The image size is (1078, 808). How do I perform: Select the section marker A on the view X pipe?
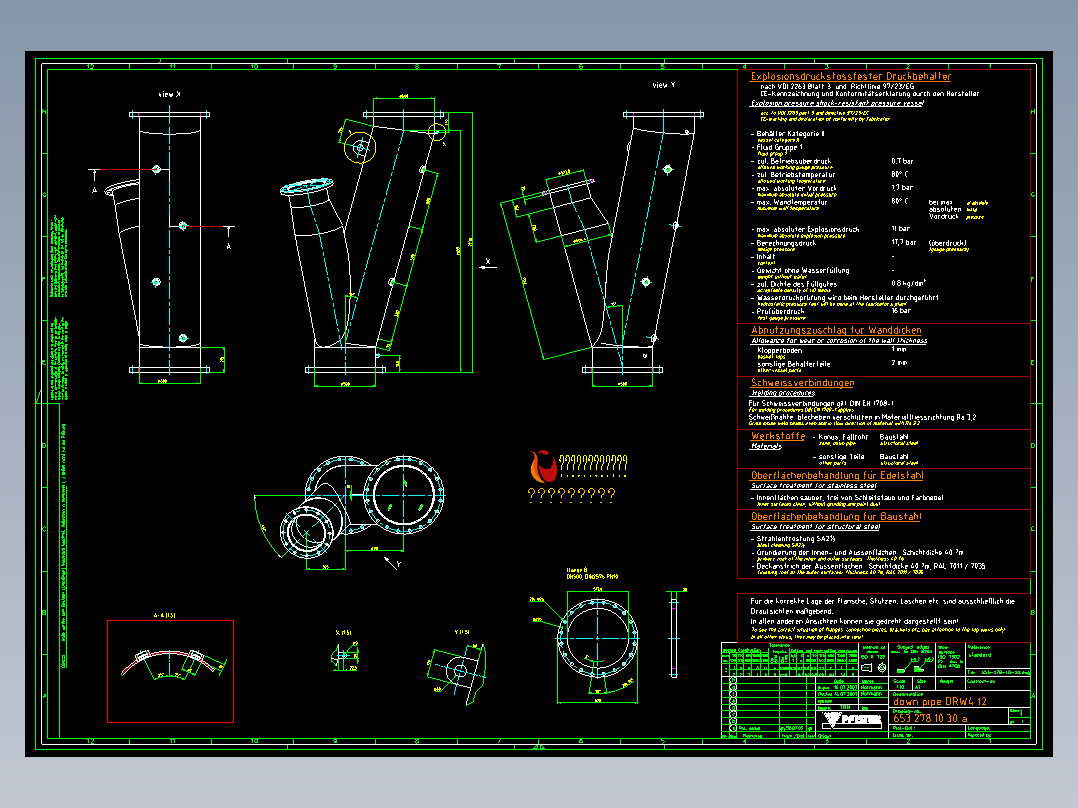(95, 179)
